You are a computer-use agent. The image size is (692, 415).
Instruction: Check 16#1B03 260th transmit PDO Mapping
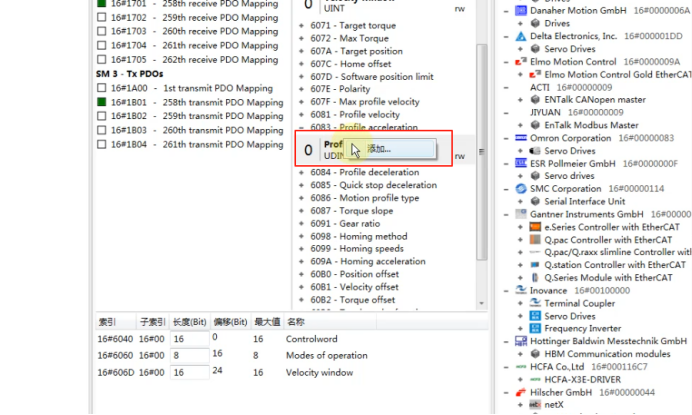pos(102,130)
